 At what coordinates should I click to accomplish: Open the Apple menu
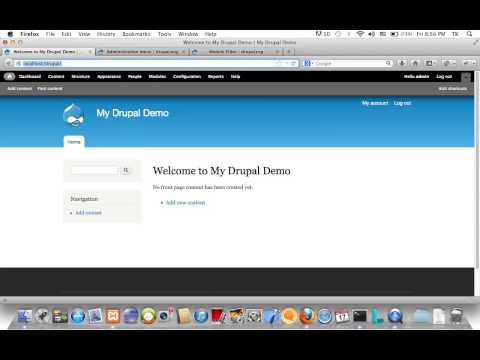coord(10,34)
